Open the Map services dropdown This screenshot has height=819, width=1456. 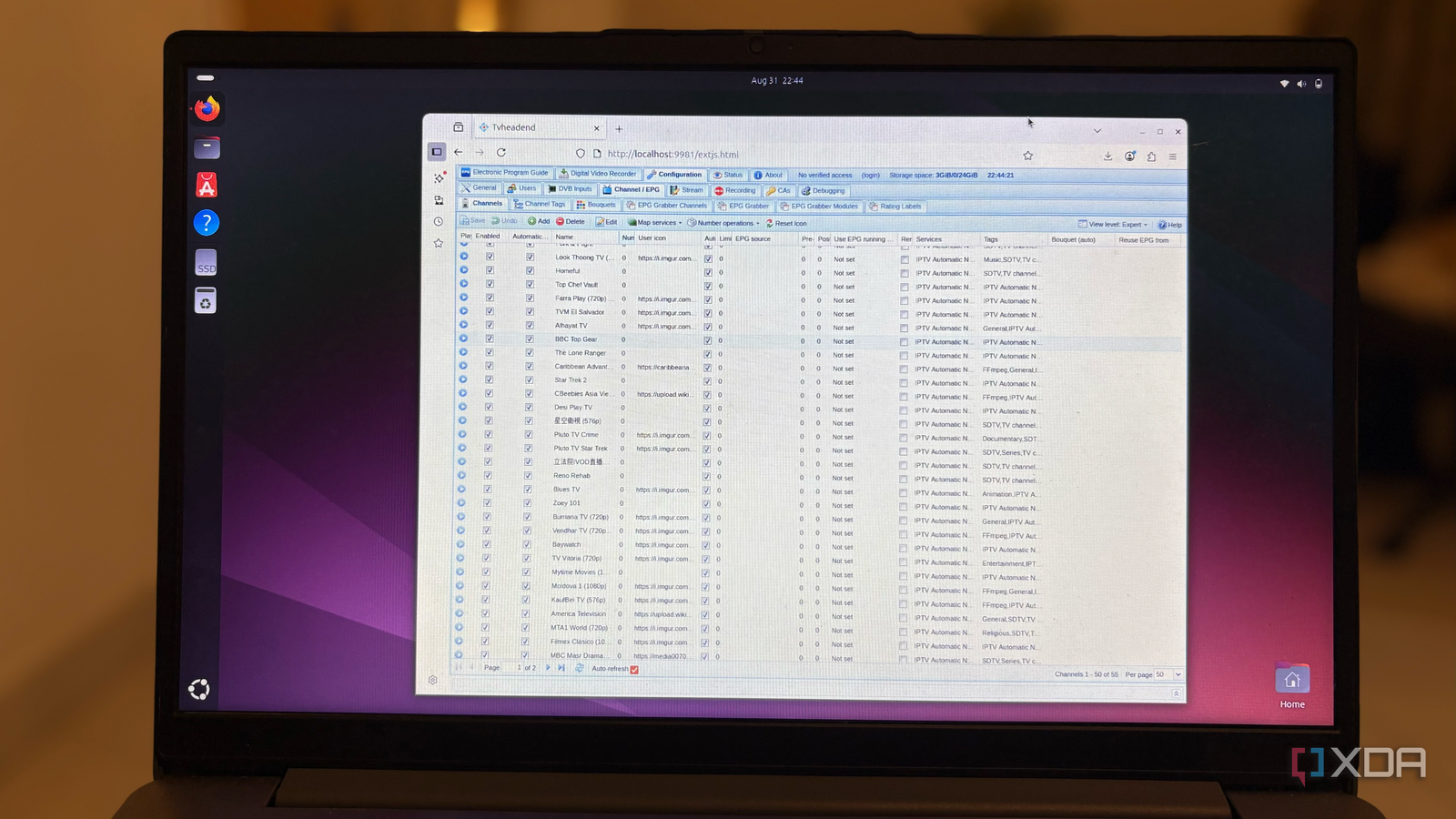pos(655,222)
